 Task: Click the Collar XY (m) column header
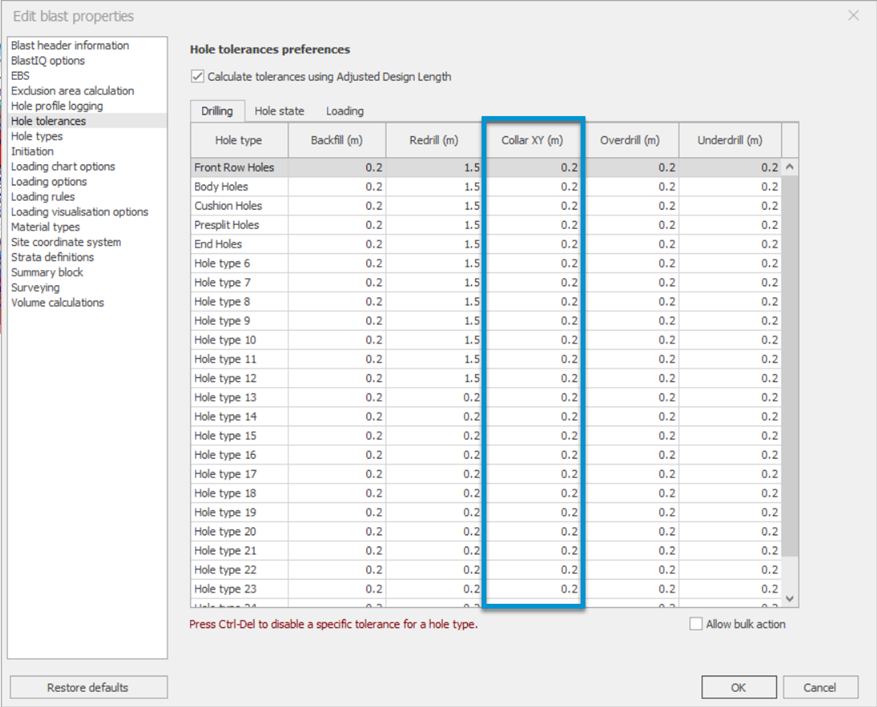tap(532, 140)
